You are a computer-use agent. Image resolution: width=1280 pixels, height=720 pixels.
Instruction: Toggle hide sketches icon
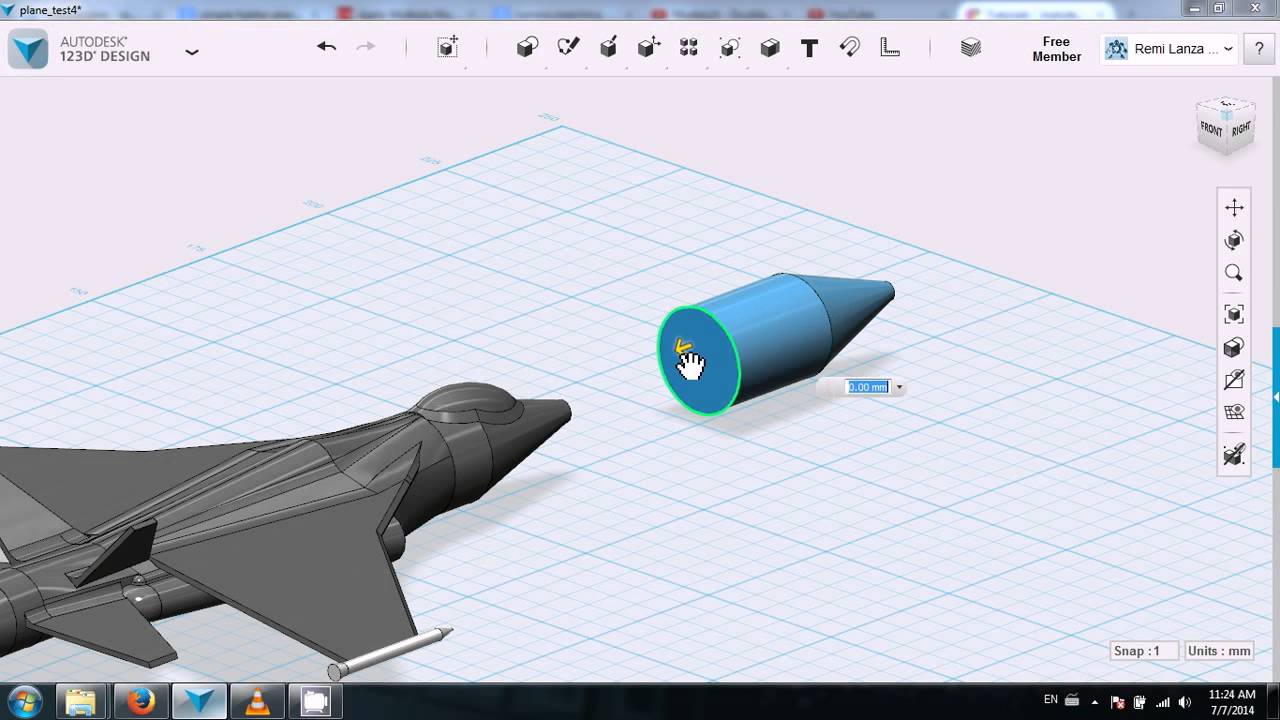click(1234, 380)
